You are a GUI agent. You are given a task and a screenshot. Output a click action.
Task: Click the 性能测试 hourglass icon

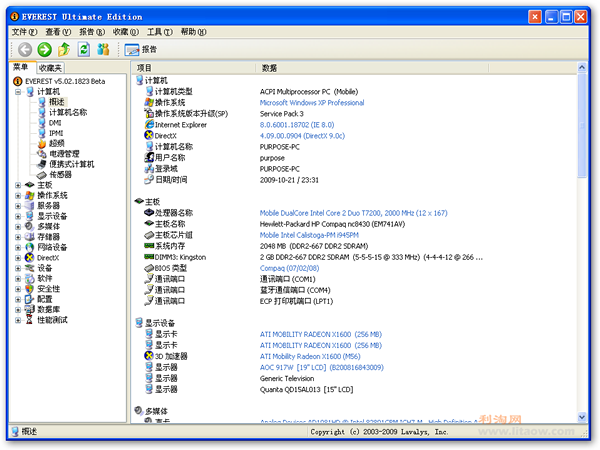[x=30, y=320]
